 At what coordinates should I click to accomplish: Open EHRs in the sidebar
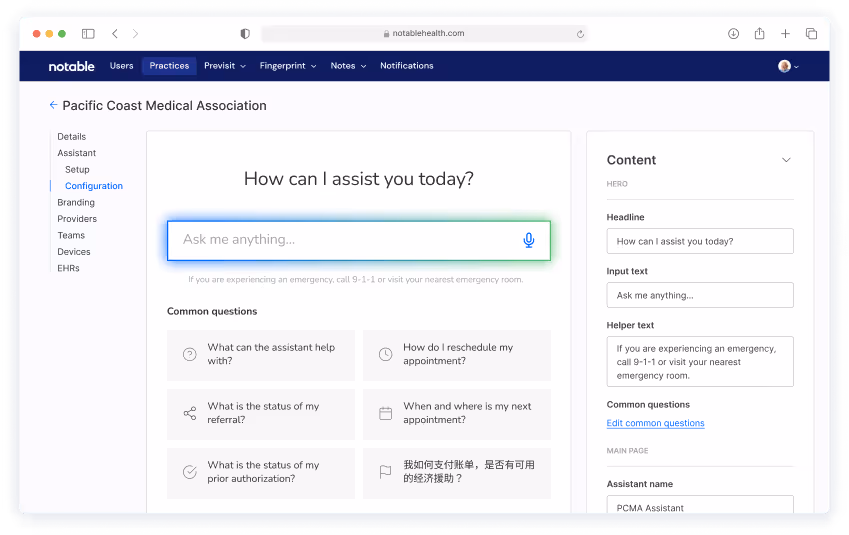point(68,268)
